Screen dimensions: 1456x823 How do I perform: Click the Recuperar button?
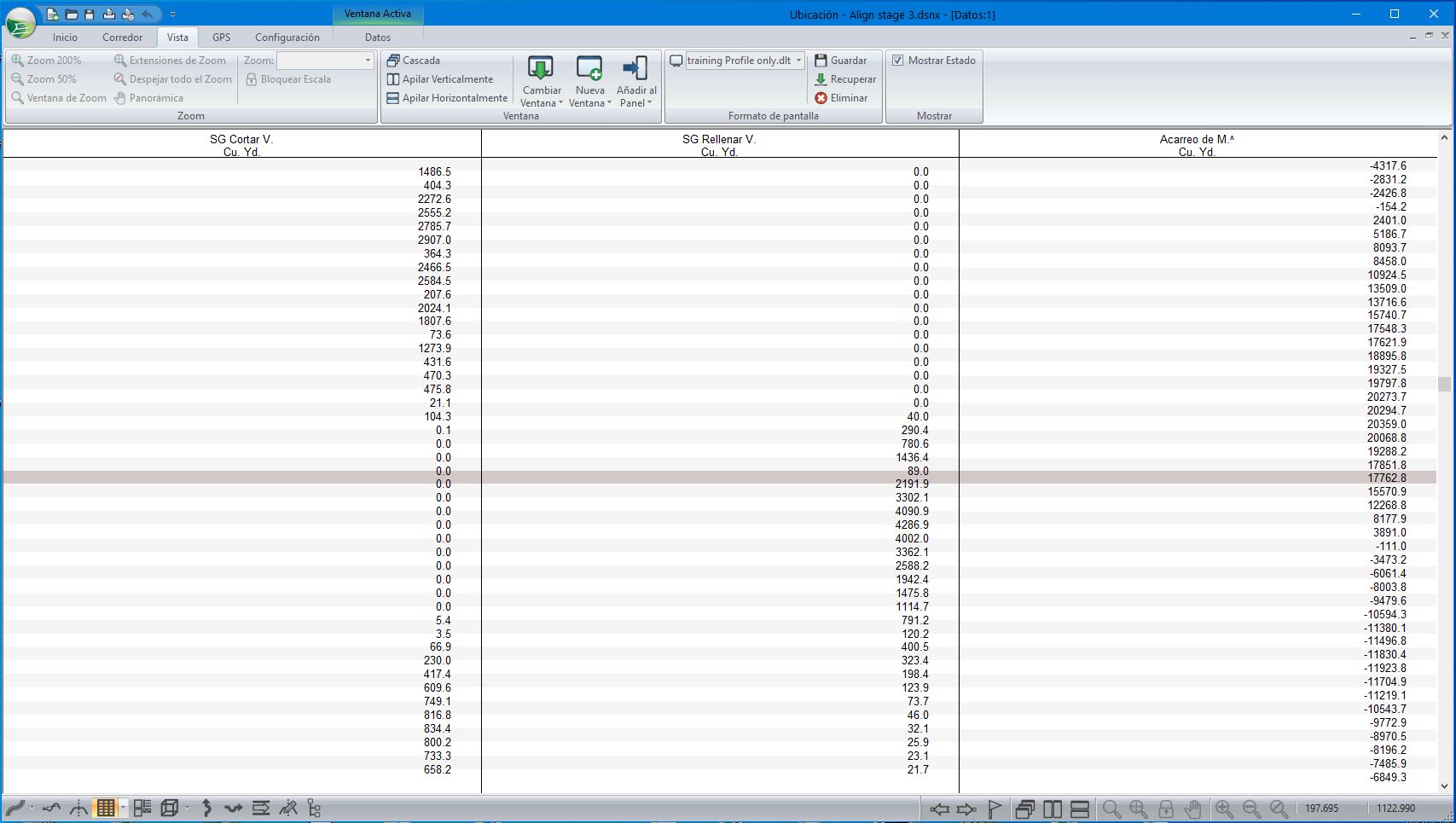[x=844, y=79]
